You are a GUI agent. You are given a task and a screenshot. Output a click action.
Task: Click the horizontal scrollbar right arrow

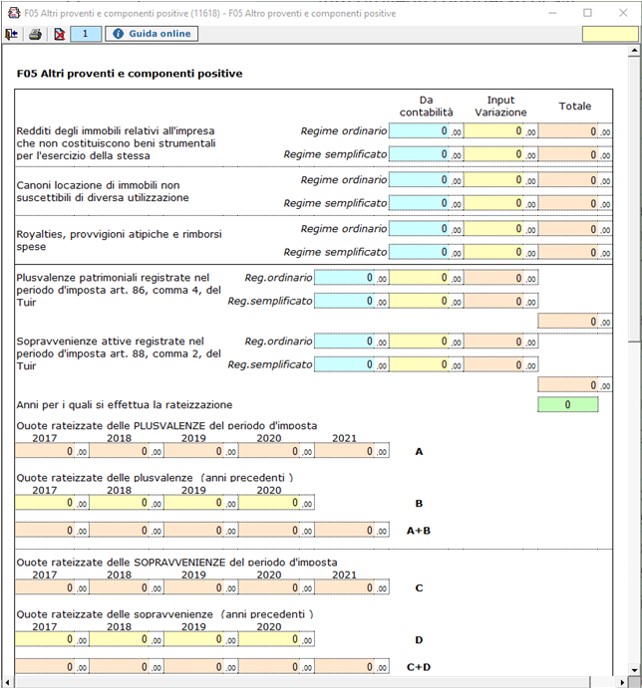click(x=622, y=682)
